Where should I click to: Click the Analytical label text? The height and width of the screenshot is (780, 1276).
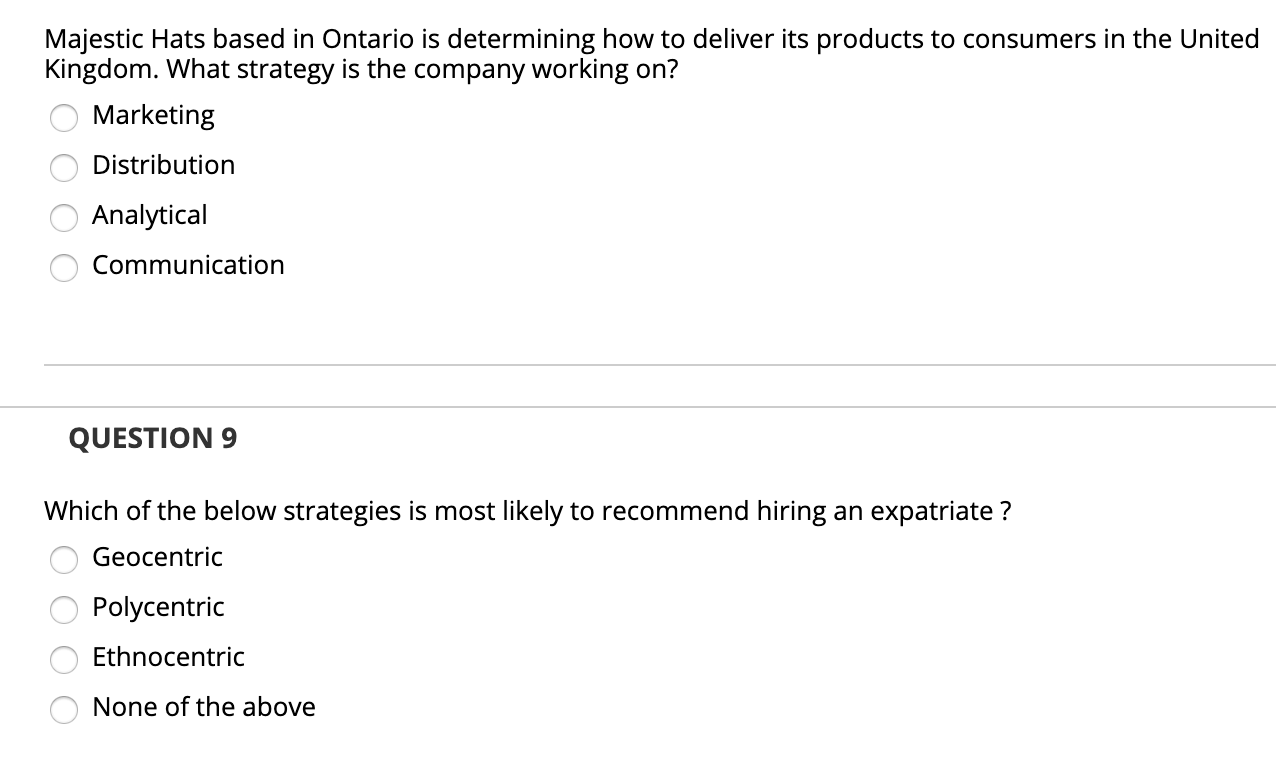click(149, 215)
